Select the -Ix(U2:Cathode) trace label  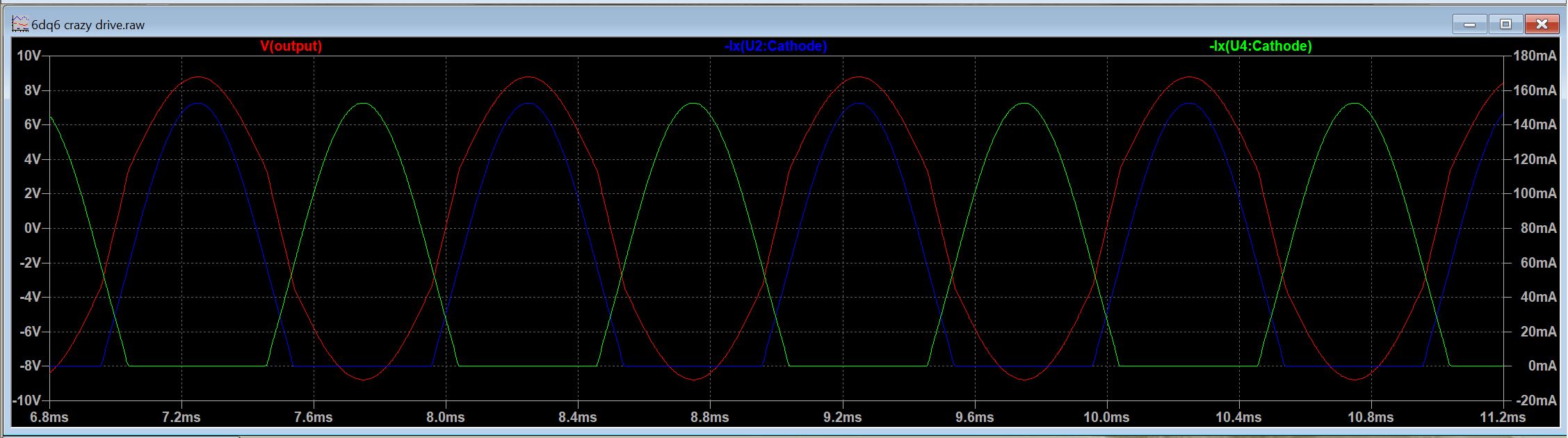click(775, 46)
